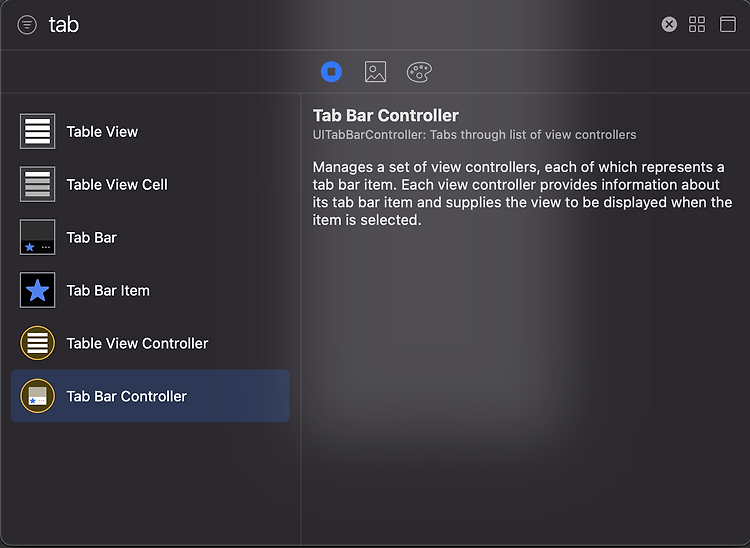Choose the 'Table View' list entry label
Screen dimensions: 750x548
(102, 132)
